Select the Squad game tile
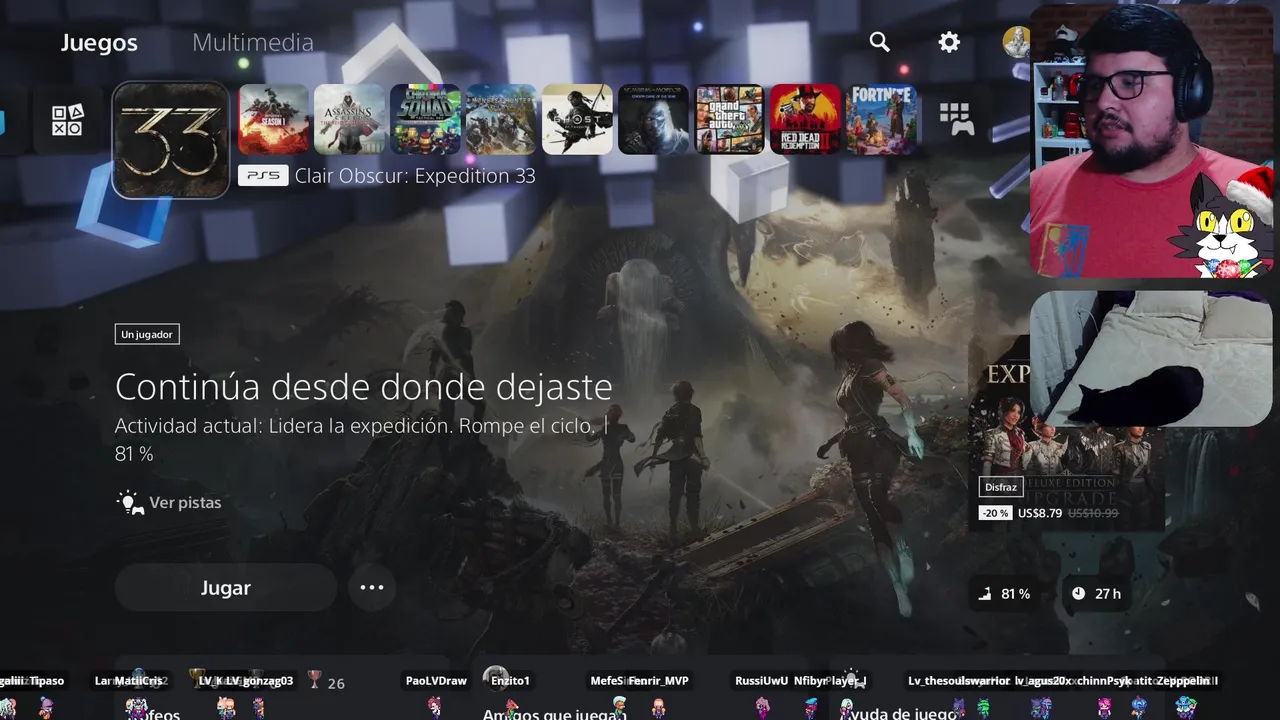Screen dimensions: 1280x720 [426, 119]
